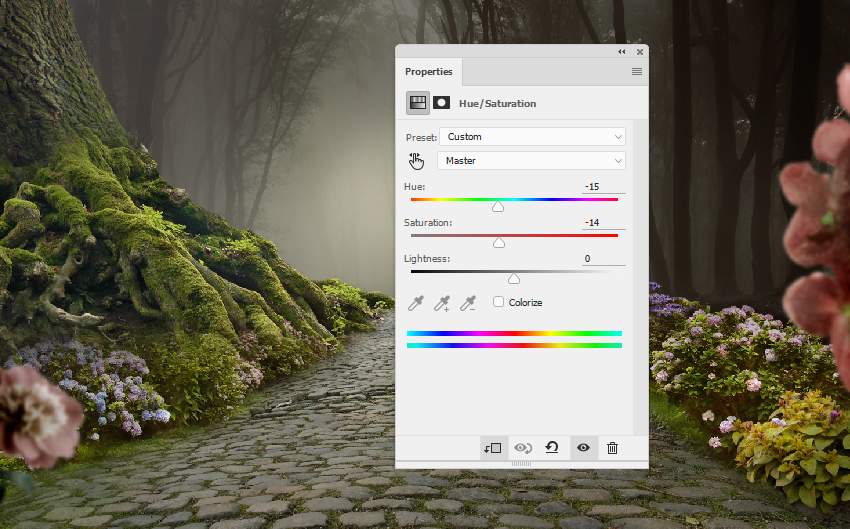Pick the eyedropper tool
This screenshot has height=529, width=850.
(x=416, y=303)
